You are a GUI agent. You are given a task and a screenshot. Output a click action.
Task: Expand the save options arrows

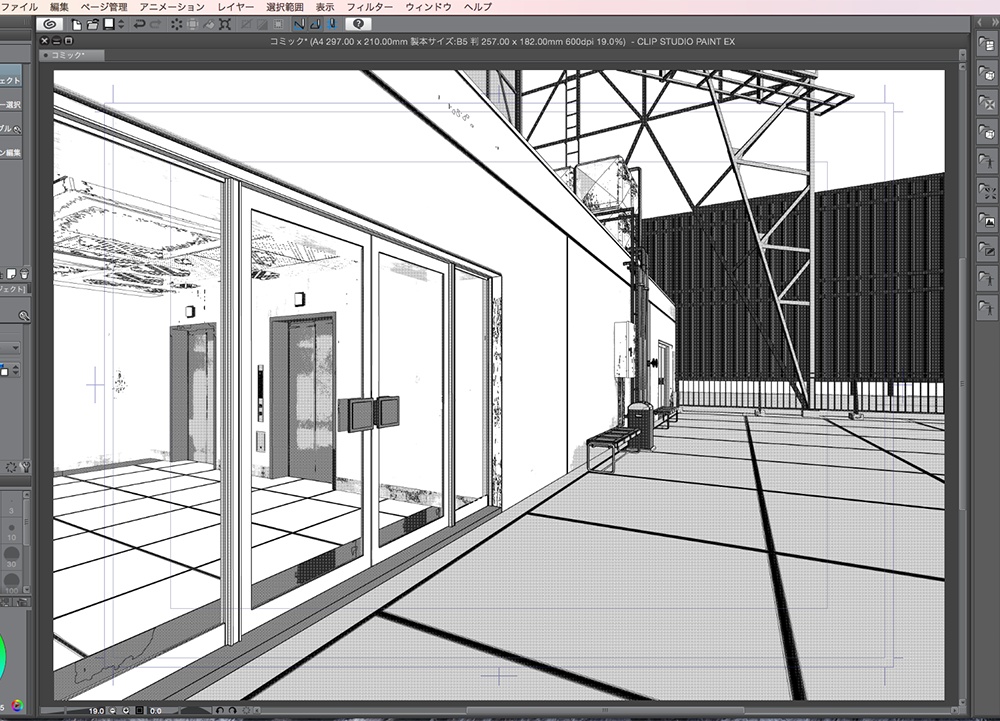pyautogui.click(x=121, y=24)
